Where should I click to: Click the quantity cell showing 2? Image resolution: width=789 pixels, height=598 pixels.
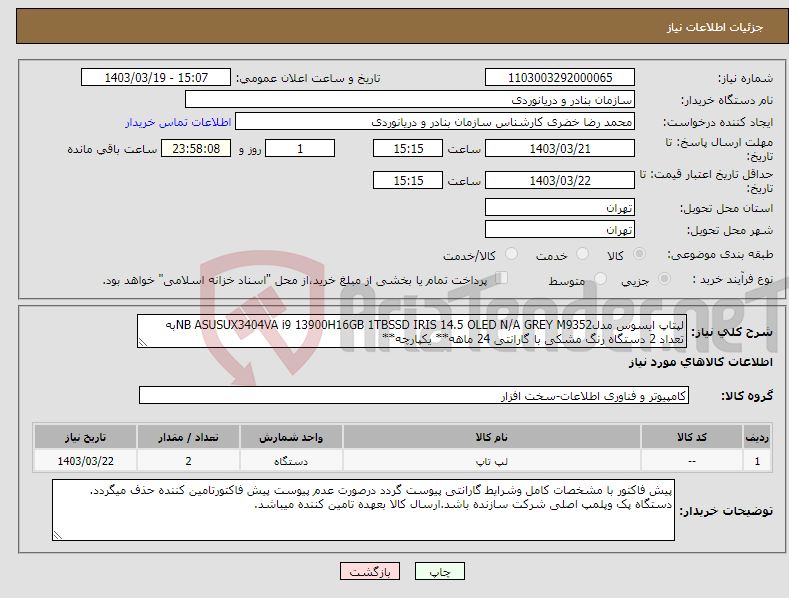(x=188, y=461)
